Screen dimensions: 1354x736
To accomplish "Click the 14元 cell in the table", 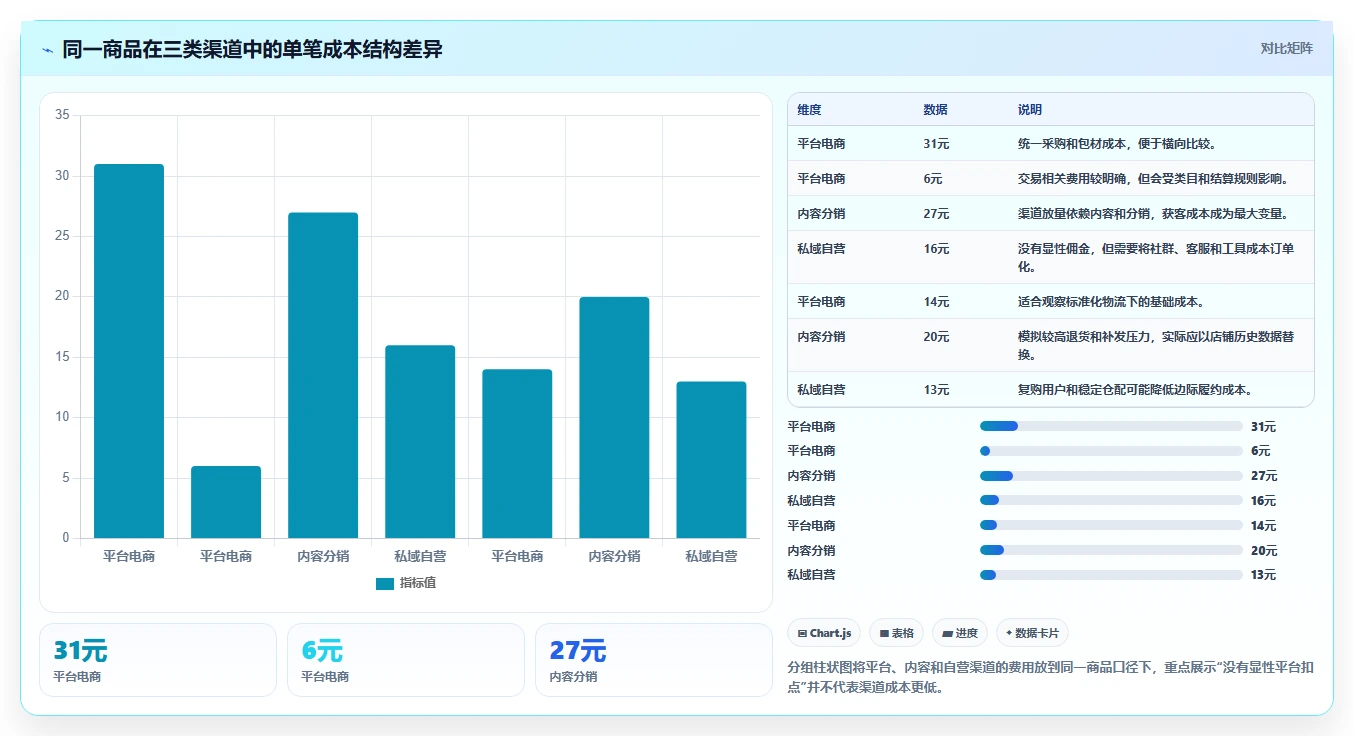I will coord(936,302).
